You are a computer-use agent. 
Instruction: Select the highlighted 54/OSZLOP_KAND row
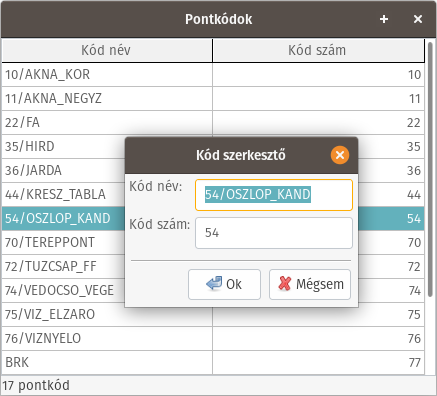[x=63, y=219]
